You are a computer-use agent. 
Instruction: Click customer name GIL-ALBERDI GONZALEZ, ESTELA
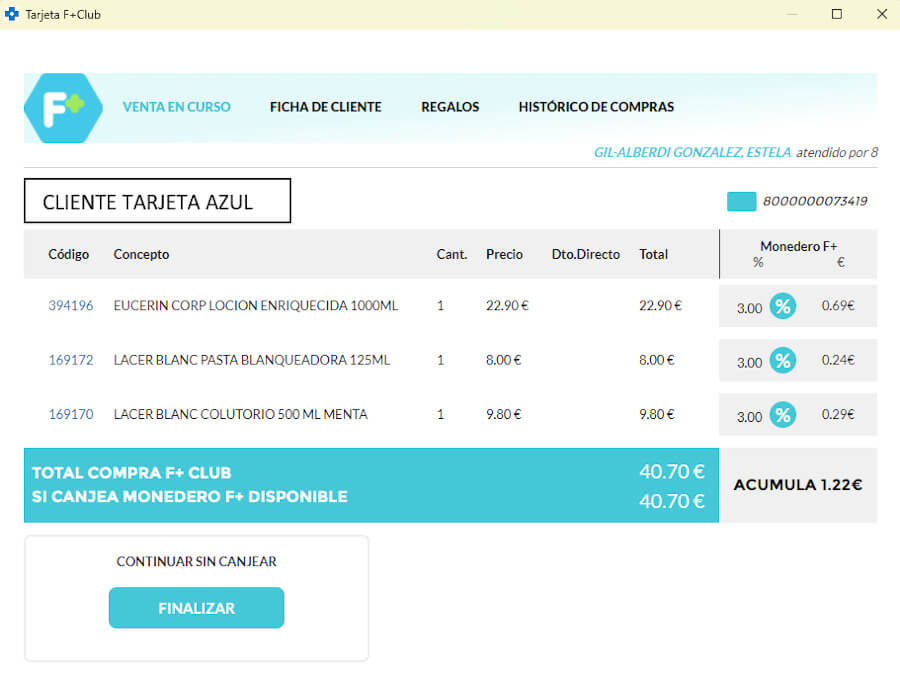pos(692,153)
